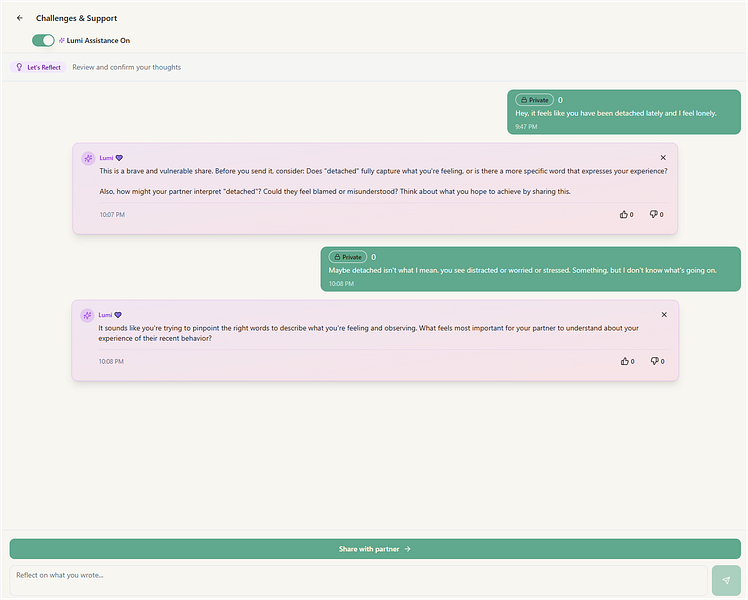Dismiss the Lumi reply from 10:08 PM
Image resolution: width=748 pixels, height=600 pixels.
point(664,315)
